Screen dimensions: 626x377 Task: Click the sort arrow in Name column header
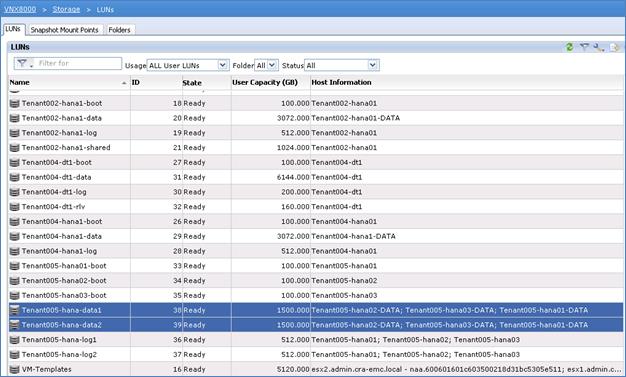click(124, 83)
